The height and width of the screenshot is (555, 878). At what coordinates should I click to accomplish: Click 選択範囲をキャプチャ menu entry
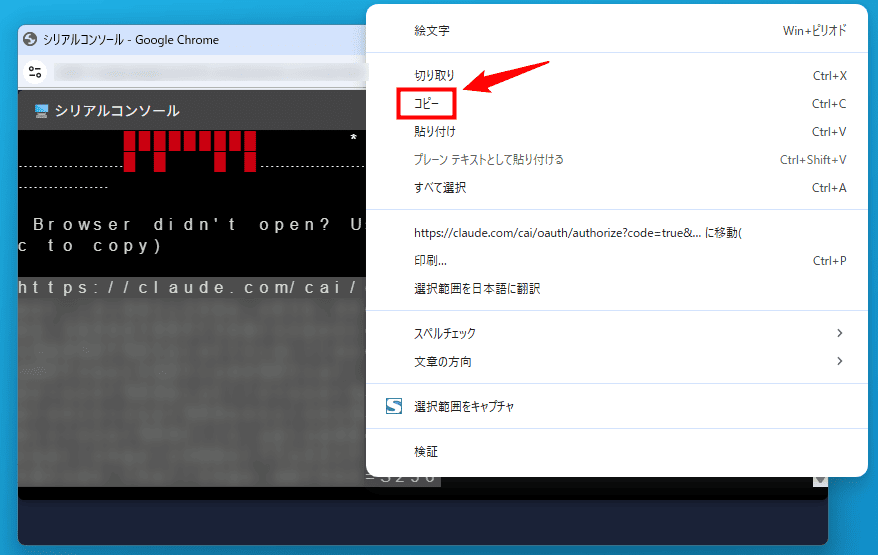tap(617, 406)
